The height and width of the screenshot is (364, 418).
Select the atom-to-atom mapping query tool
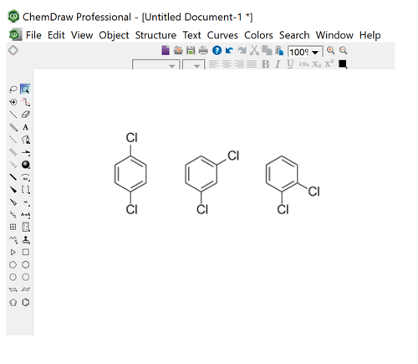coord(26,215)
